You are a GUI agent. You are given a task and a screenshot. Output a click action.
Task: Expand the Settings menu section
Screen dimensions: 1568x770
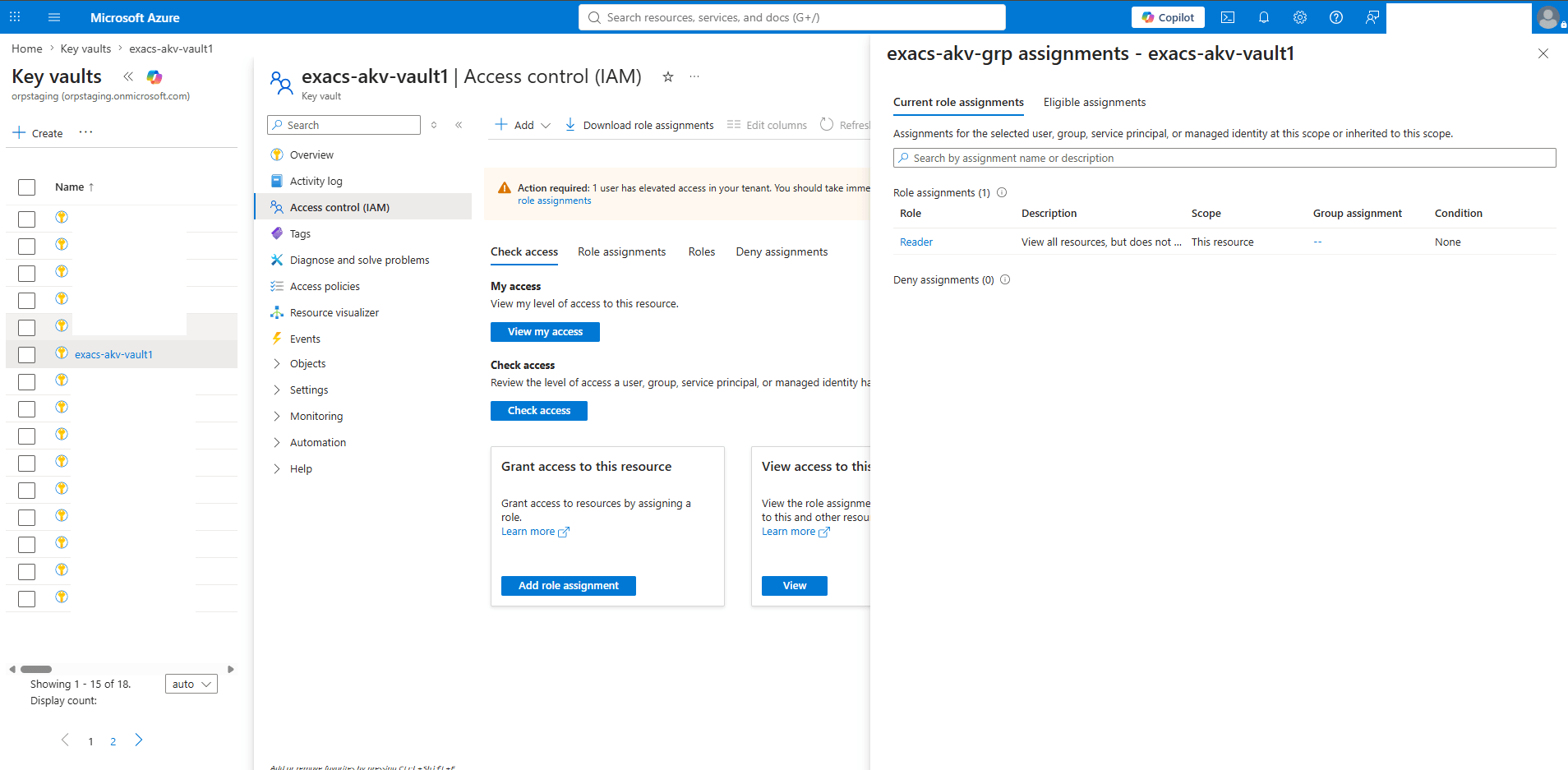coord(277,390)
